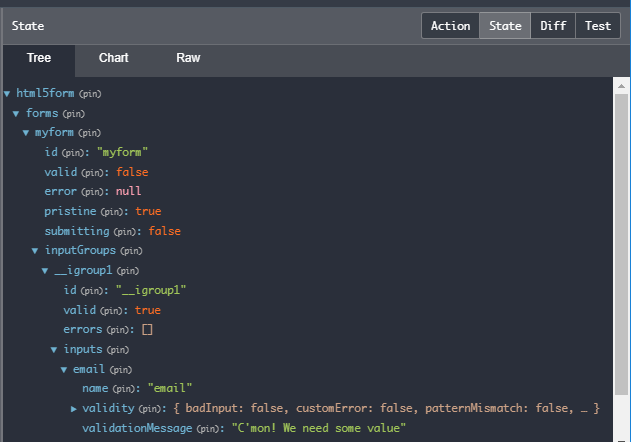The image size is (631, 442).
Task: Click the empty errors array value
Action: (147, 329)
